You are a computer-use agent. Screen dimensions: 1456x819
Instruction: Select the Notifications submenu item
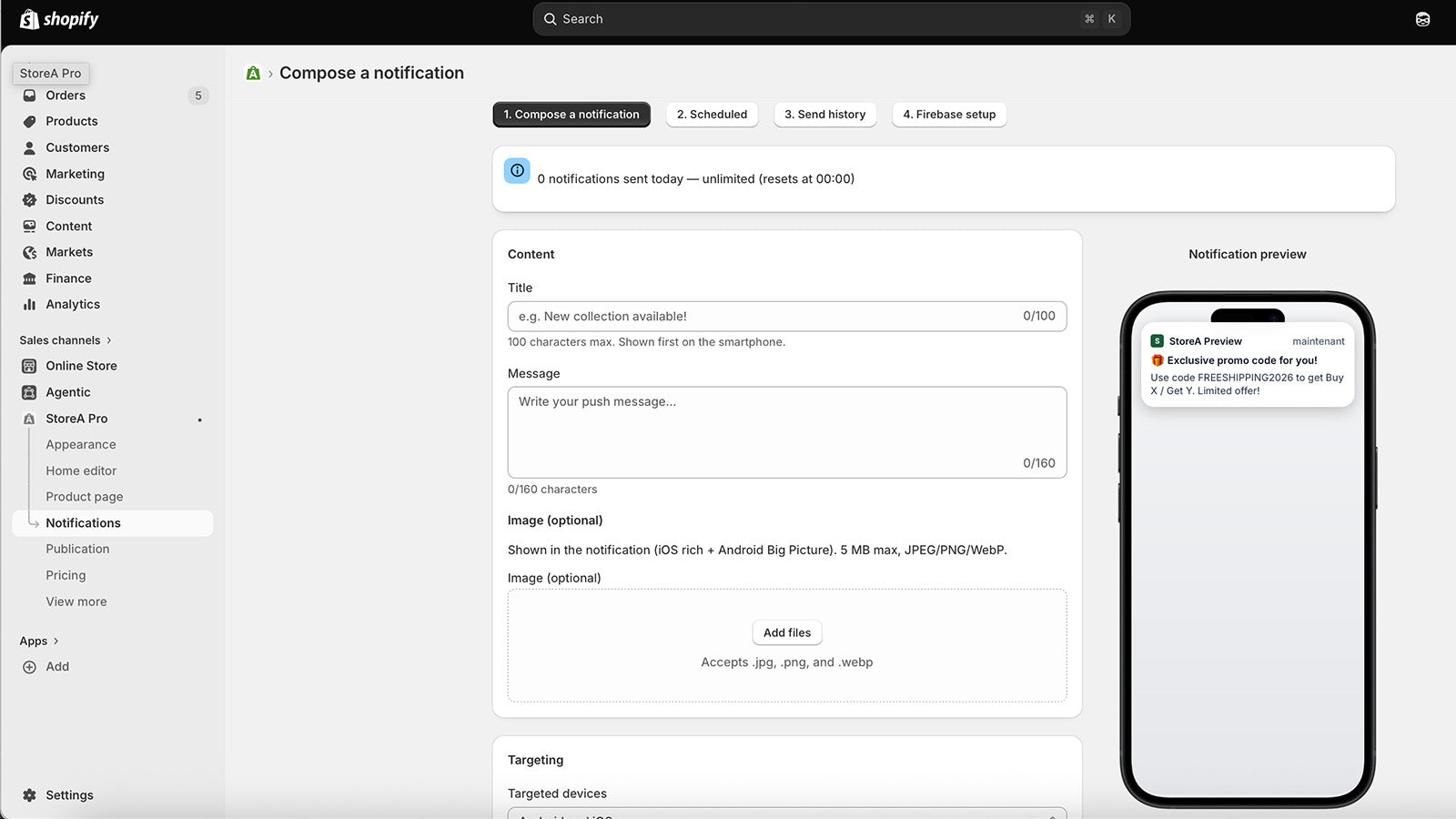pos(113,523)
